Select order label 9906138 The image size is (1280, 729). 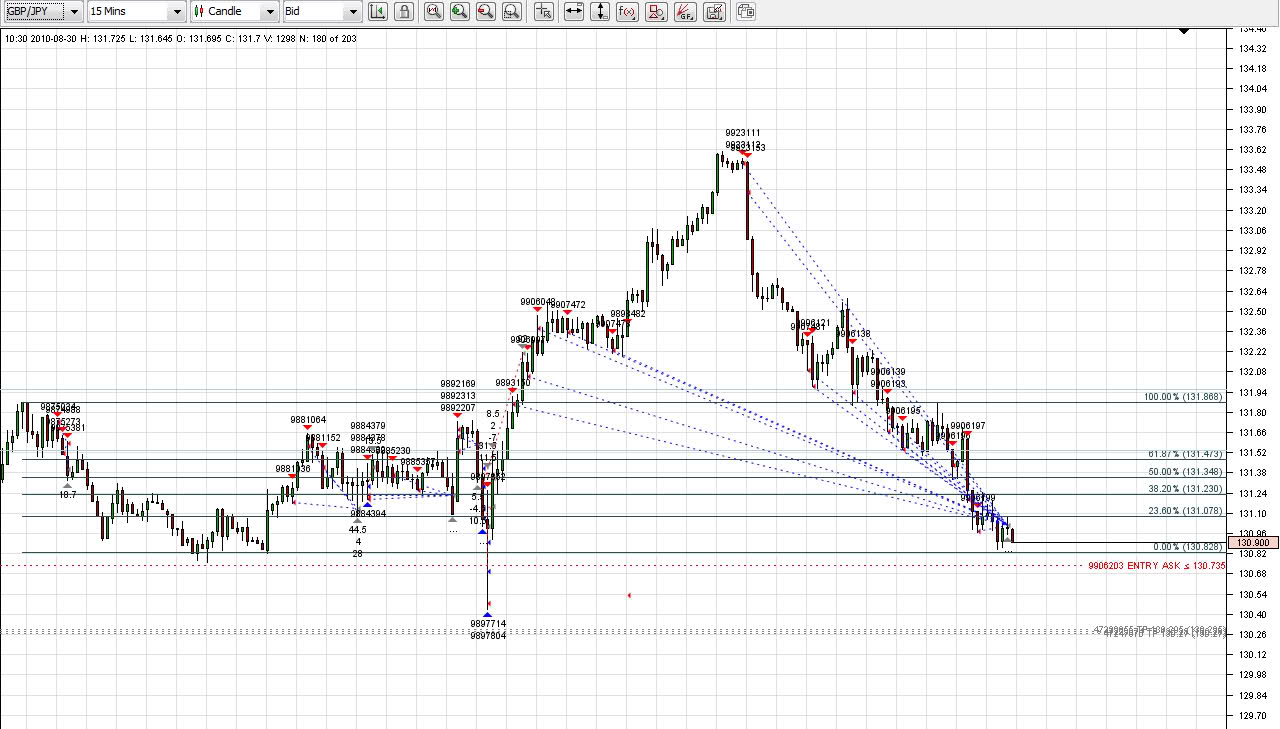(853, 334)
